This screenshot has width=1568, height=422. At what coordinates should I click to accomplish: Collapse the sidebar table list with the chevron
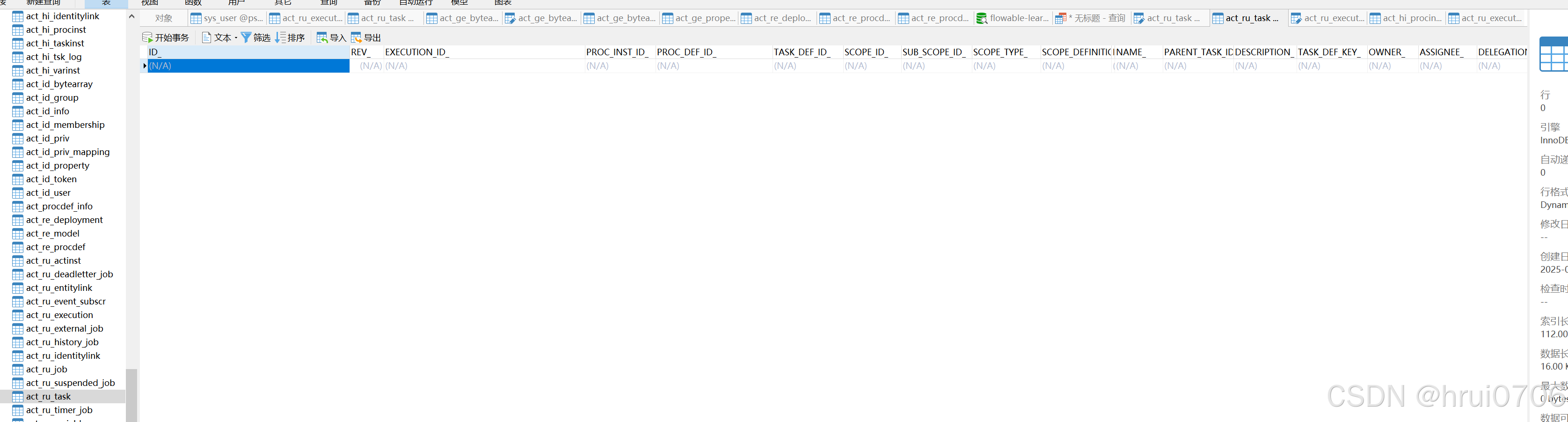coord(131,16)
